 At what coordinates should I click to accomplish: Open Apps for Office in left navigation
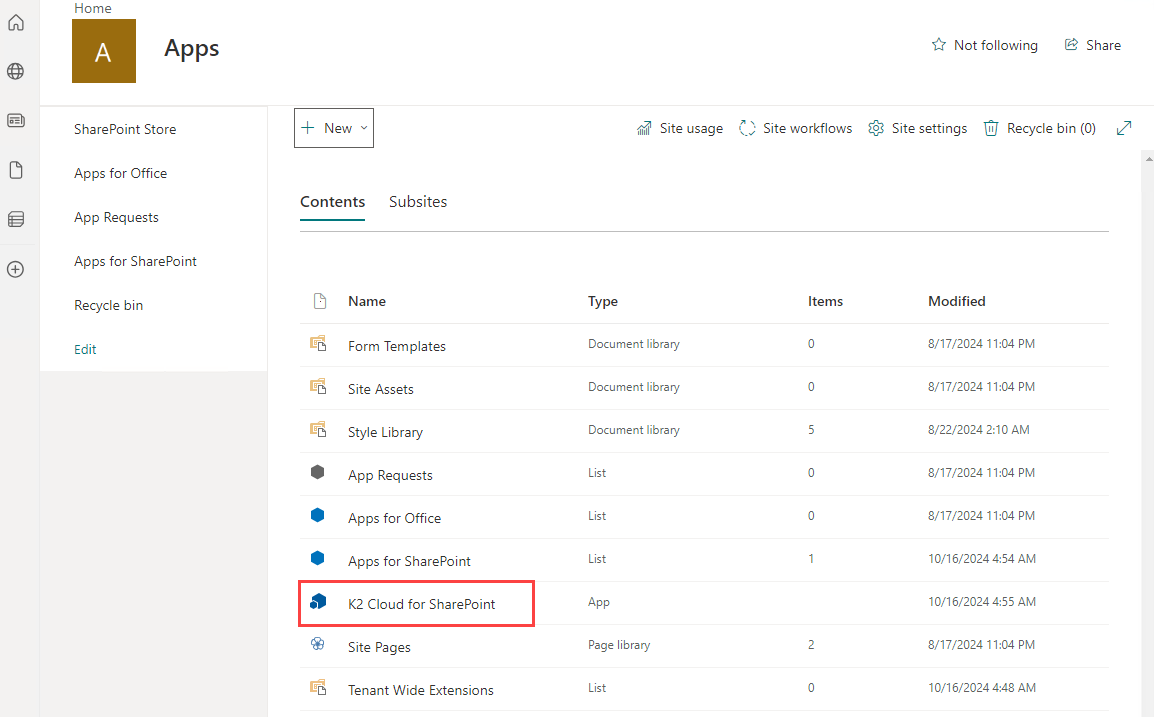(x=121, y=173)
